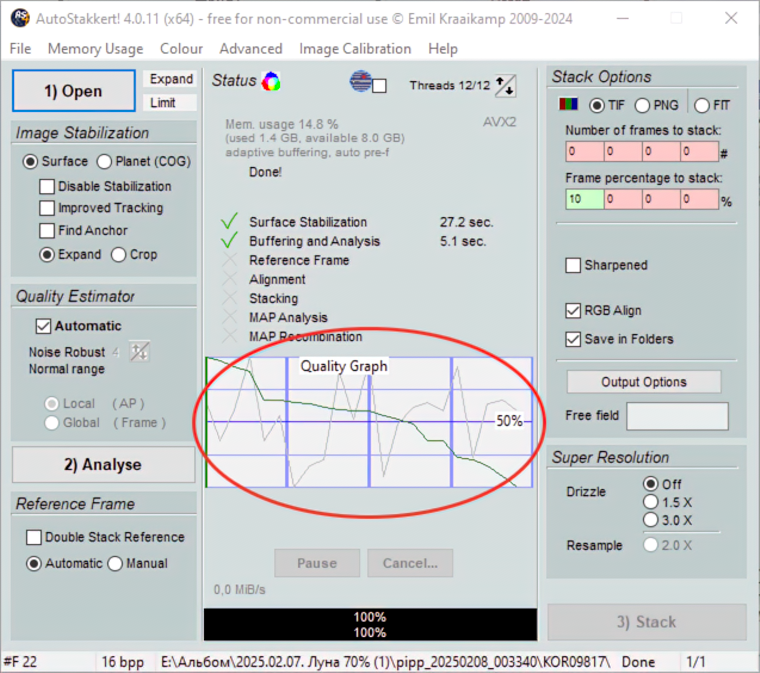
Task: Click the 50% marker on Quality Graph
Action: (x=509, y=421)
